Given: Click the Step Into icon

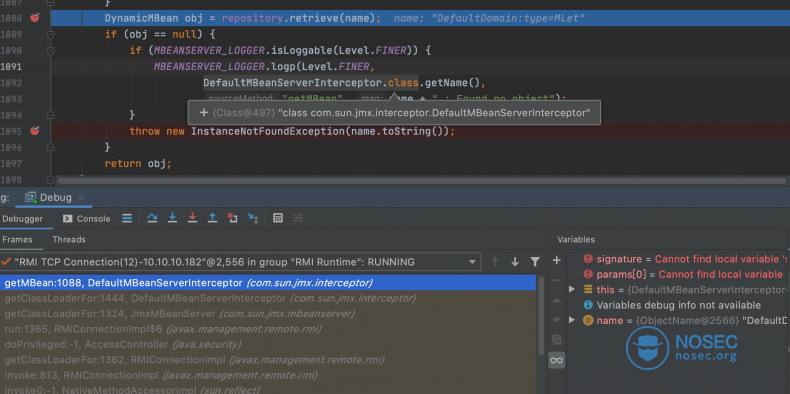Looking at the screenshot, I should click(x=172, y=218).
